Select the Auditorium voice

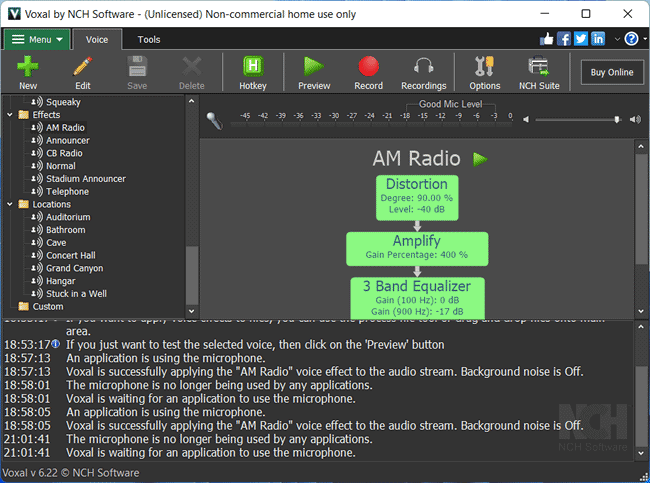coord(68,217)
